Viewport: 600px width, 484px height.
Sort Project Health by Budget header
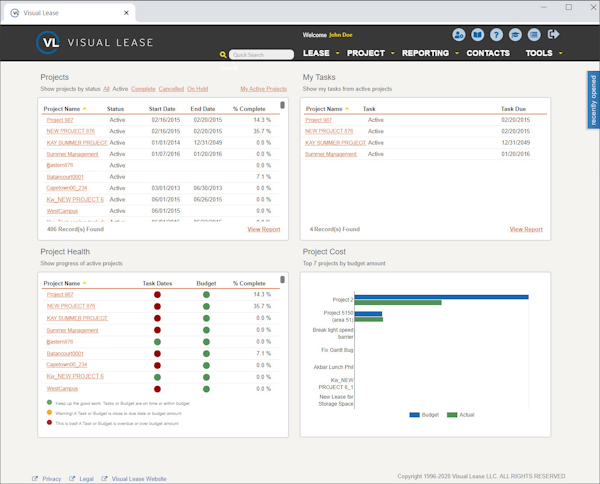click(x=206, y=283)
